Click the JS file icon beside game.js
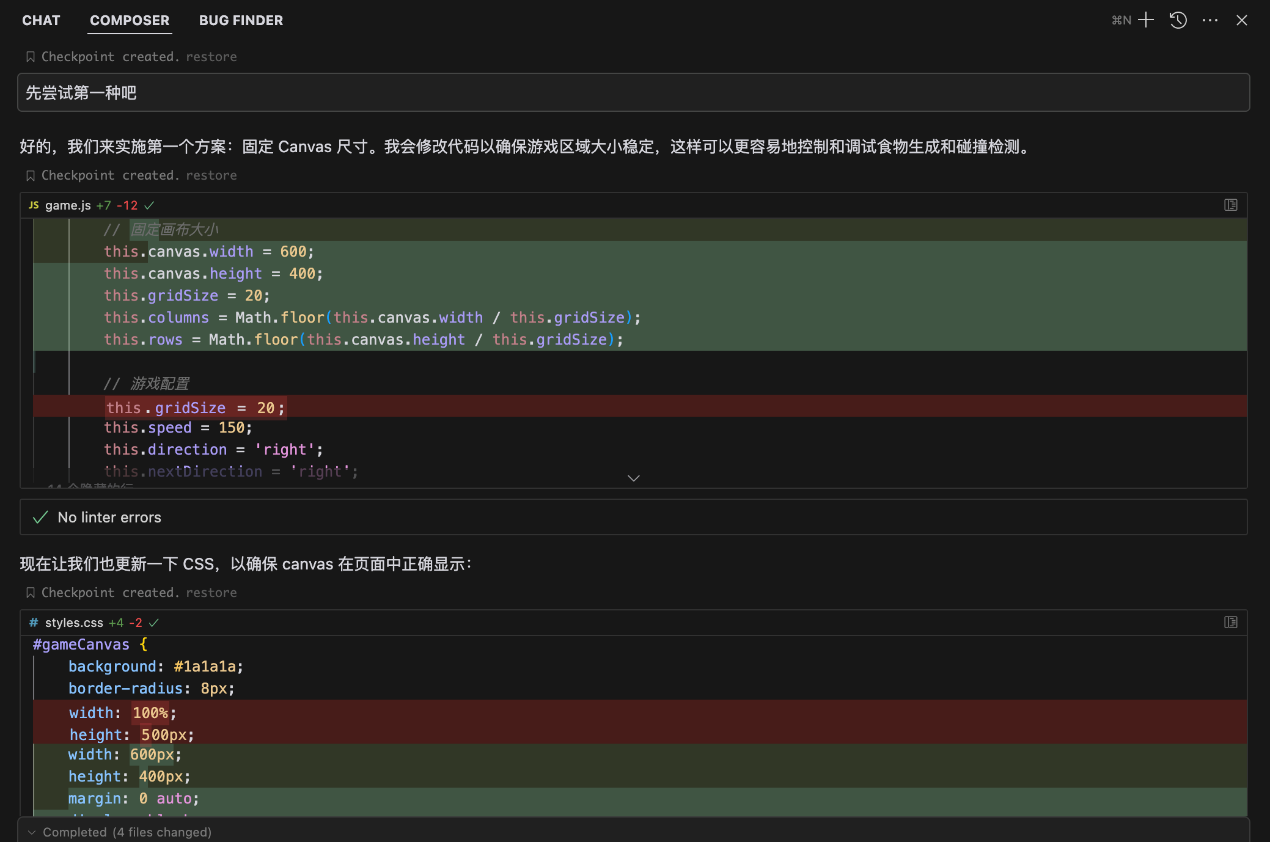Image resolution: width=1270 pixels, height=842 pixels. [x=34, y=205]
